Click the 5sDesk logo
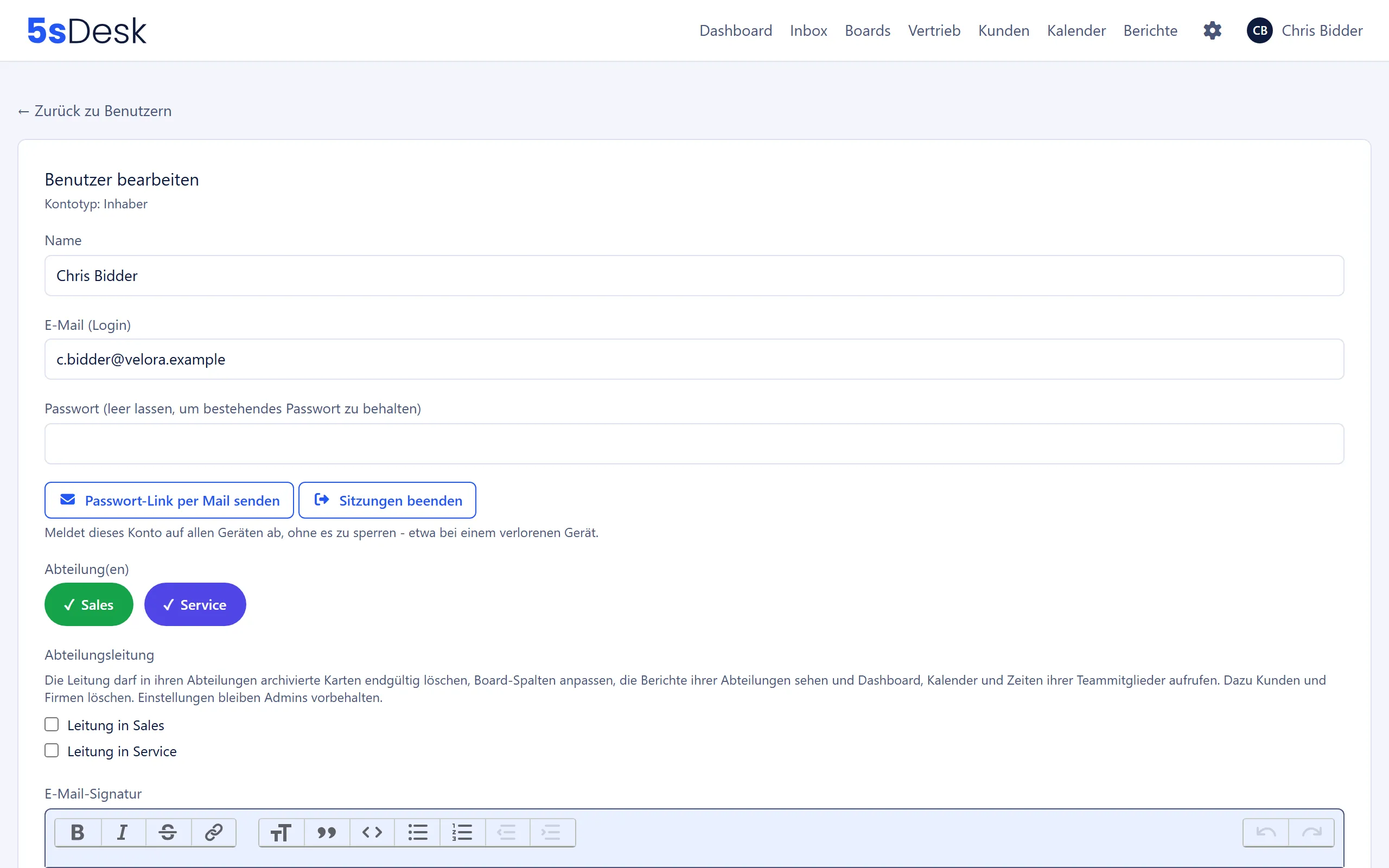 point(87,30)
